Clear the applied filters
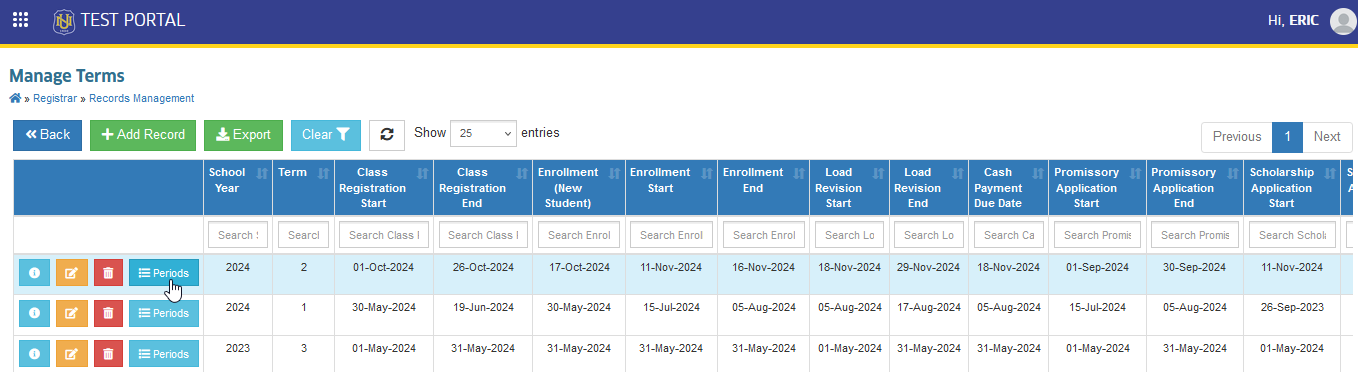1358x372 pixels. pos(326,135)
